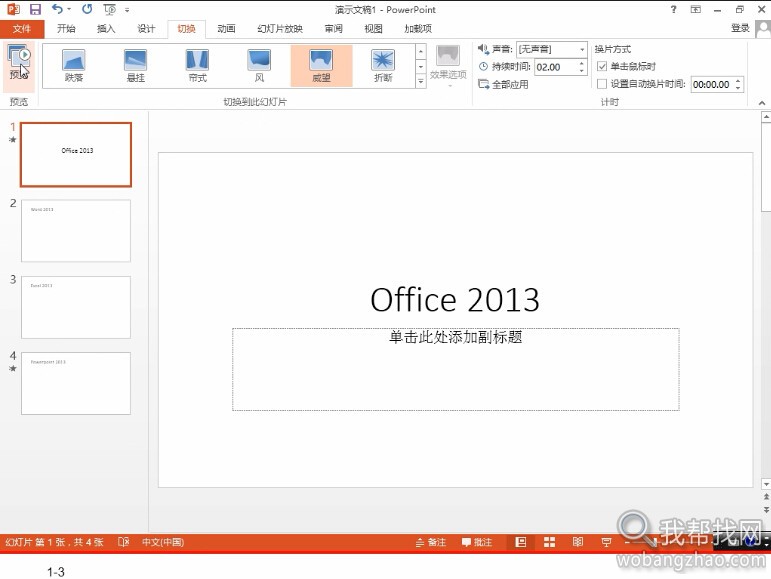
Task: Open the Home (开始) tab
Action: pos(66,29)
